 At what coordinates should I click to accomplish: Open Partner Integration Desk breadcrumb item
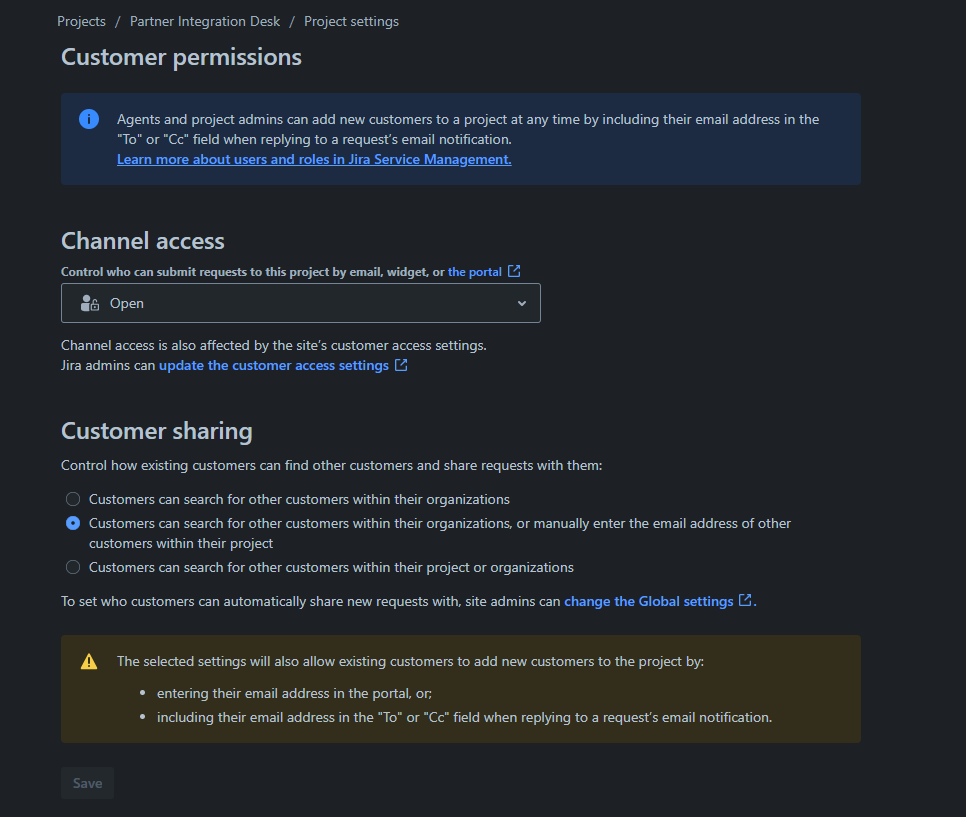205,21
